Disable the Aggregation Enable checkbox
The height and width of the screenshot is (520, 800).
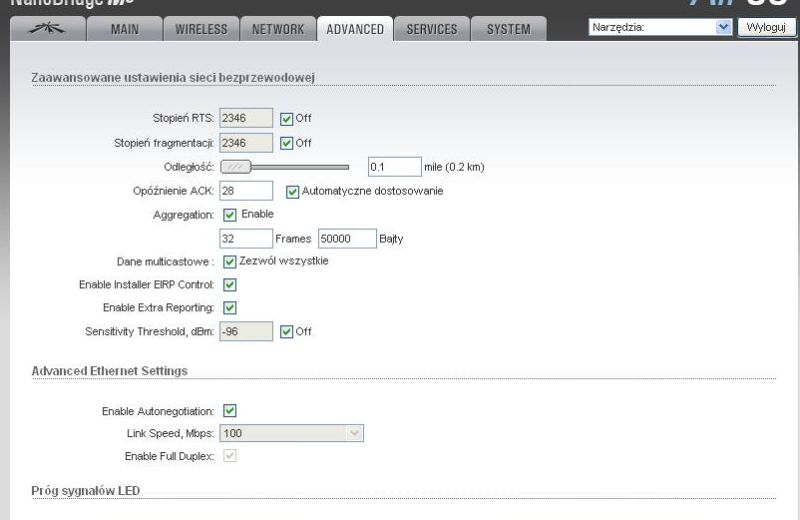(x=230, y=215)
